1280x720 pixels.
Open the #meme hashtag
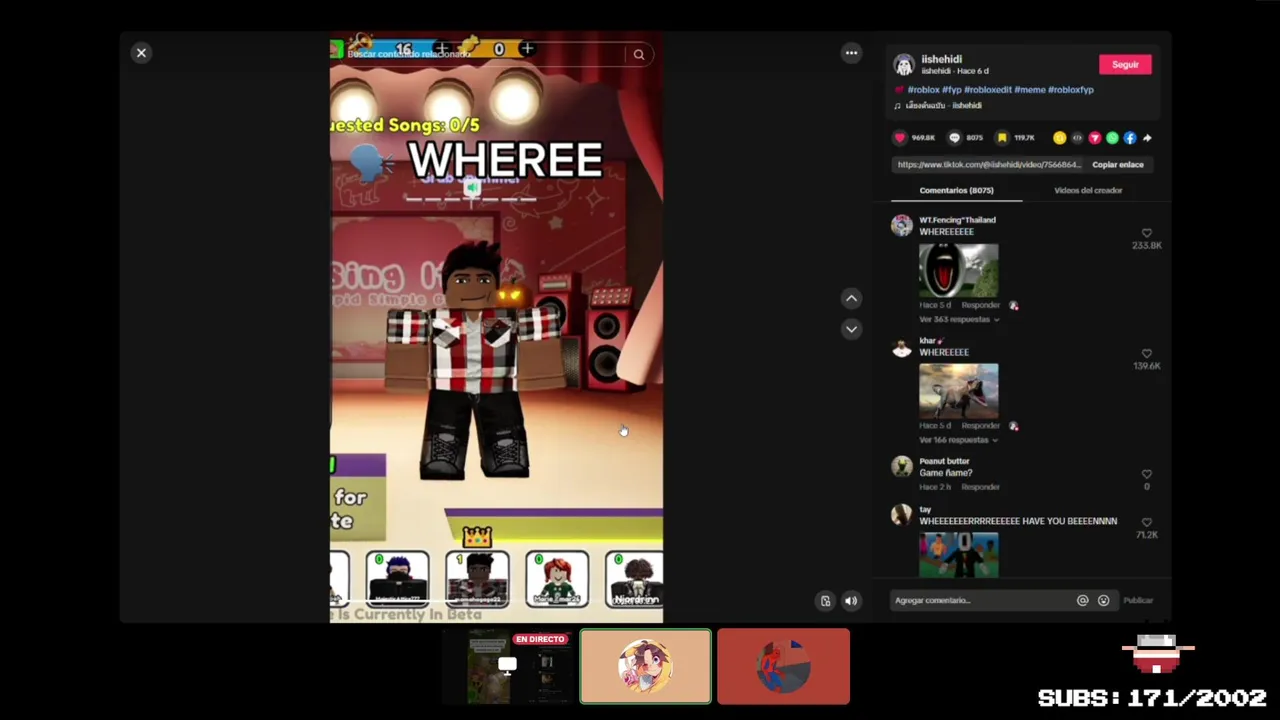(x=1029, y=90)
